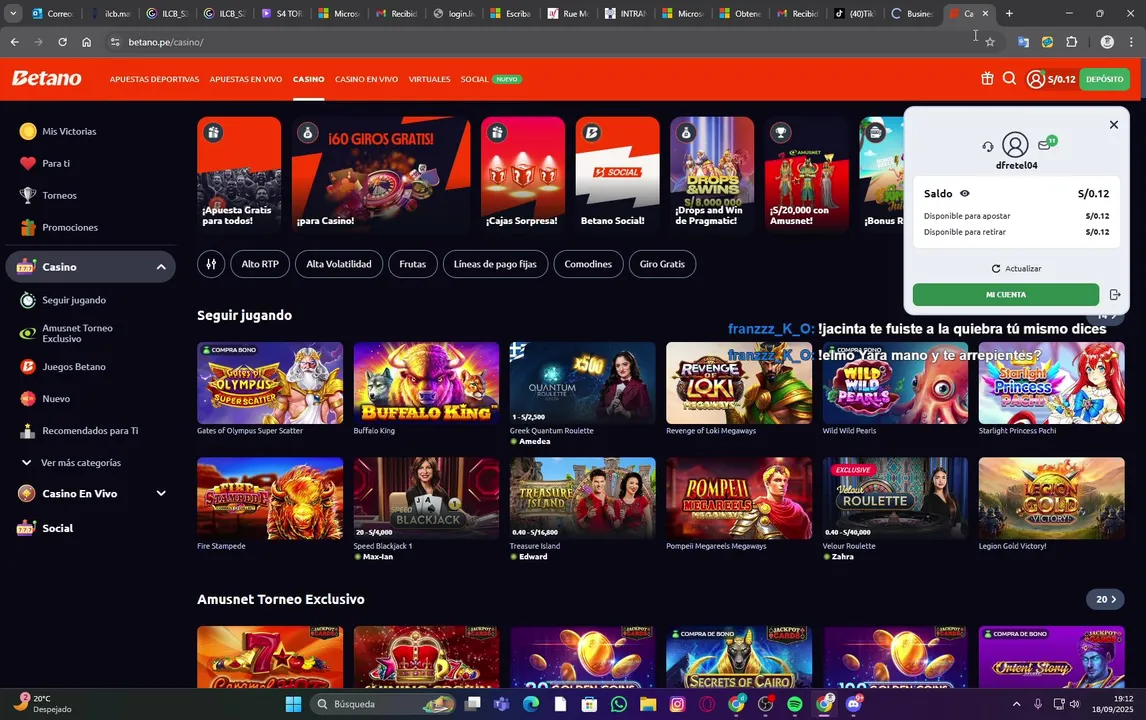The height and width of the screenshot is (720, 1146).
Task: Click the logout icon next to Mi Cuenta
Action: pos(1115,295)
